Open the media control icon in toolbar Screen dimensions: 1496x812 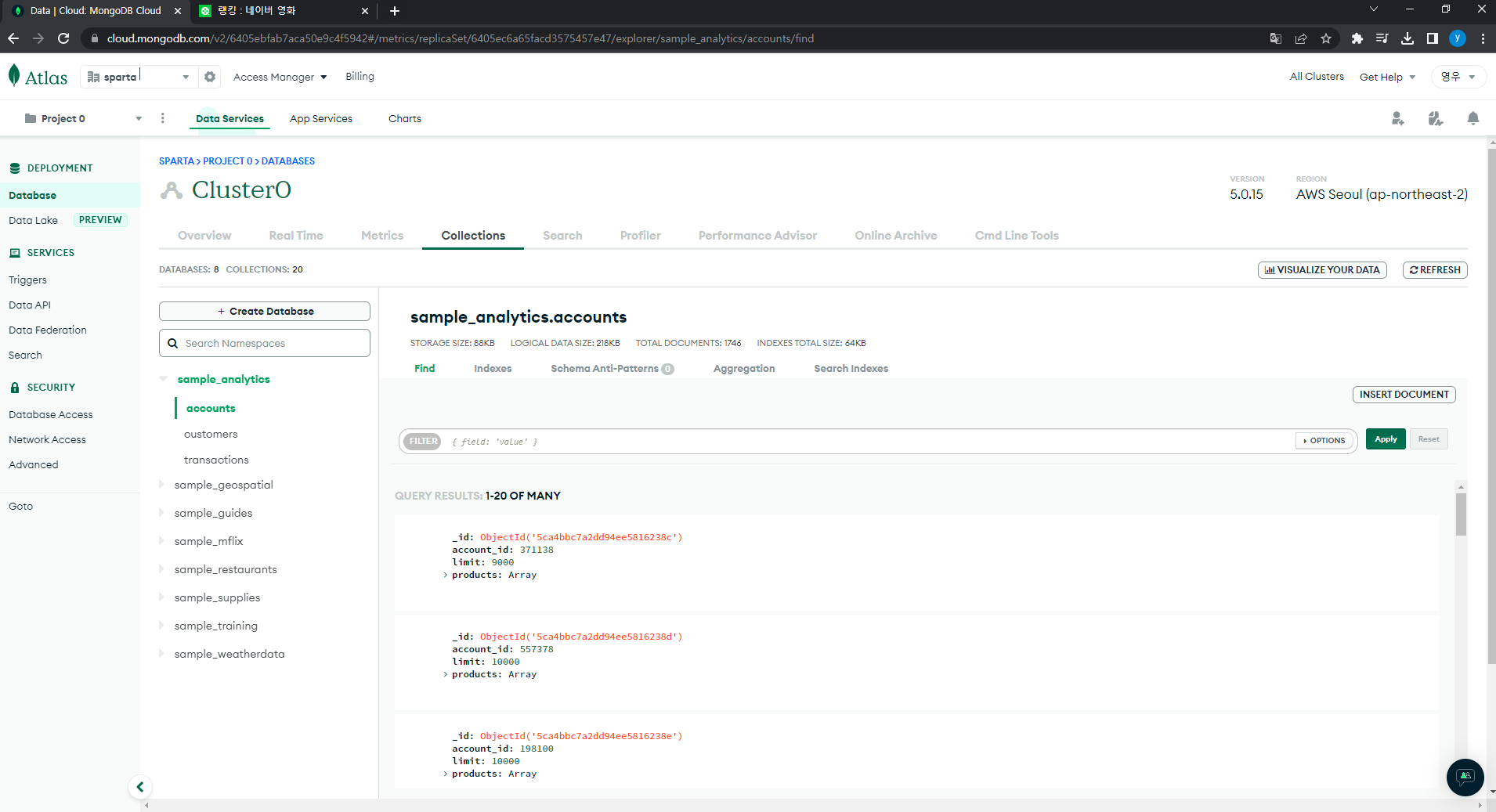point(1382,38)
